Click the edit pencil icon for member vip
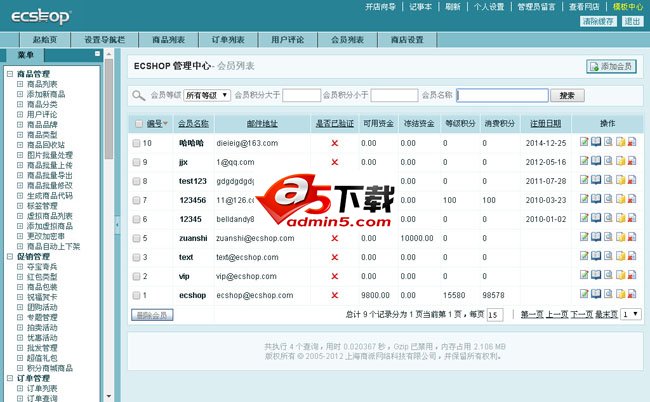 (x=584, y=275)
